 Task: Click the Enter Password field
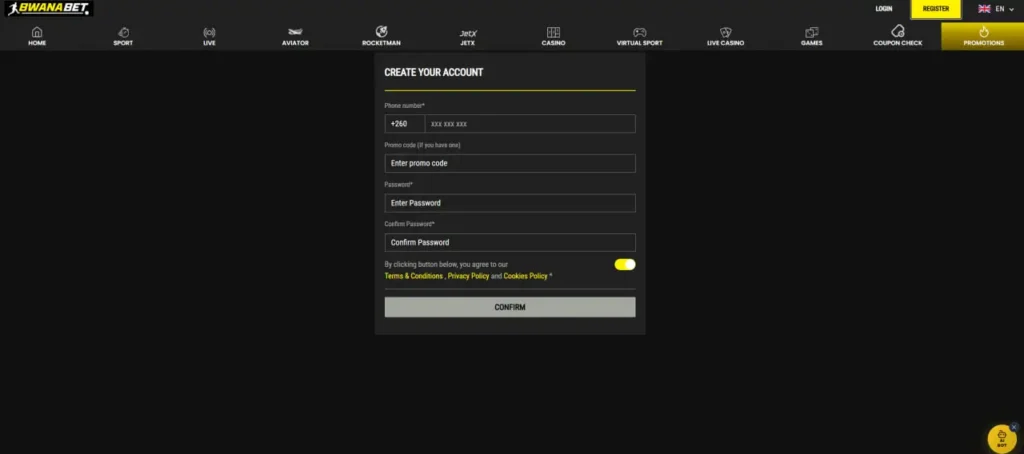coord(509,203)
